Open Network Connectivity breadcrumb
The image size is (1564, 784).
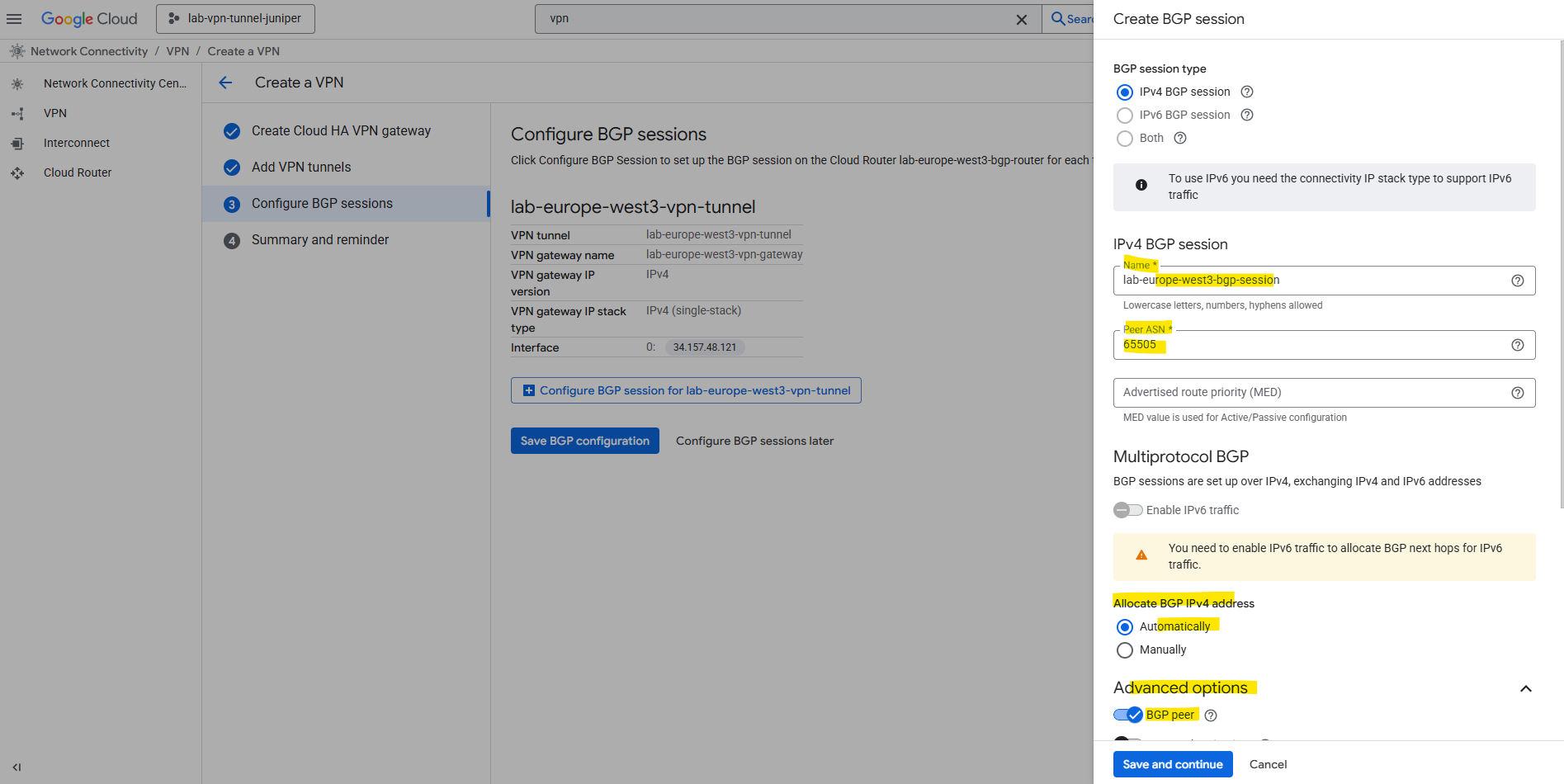click(89, 51)
